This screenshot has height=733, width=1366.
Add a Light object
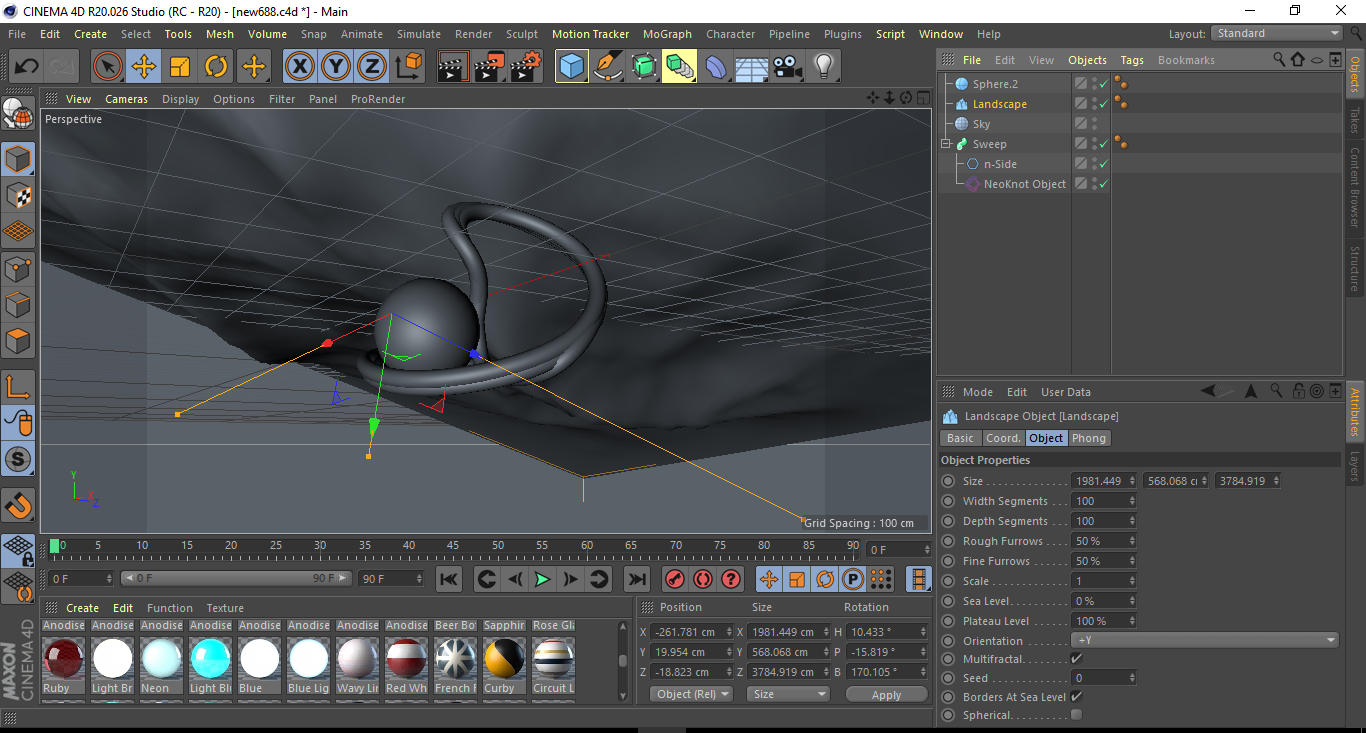click(x=824, y=67)
